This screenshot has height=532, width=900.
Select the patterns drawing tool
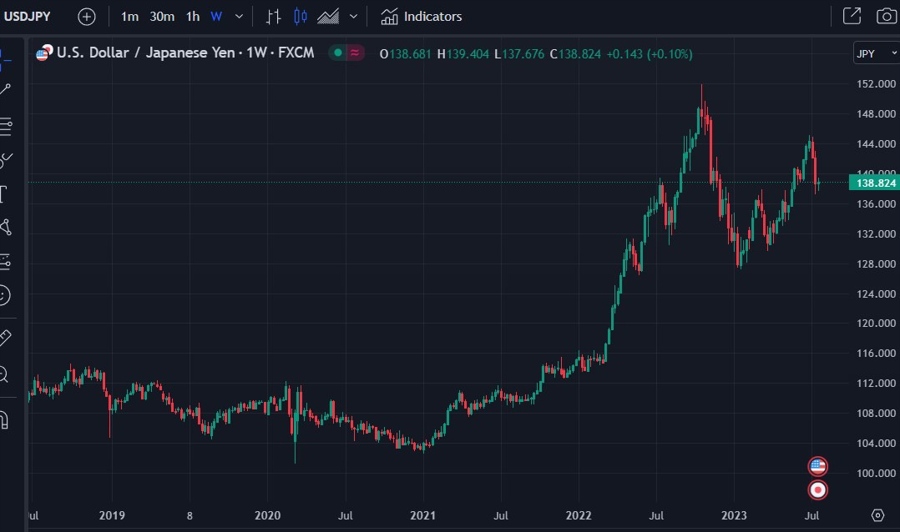click(5, 227)
